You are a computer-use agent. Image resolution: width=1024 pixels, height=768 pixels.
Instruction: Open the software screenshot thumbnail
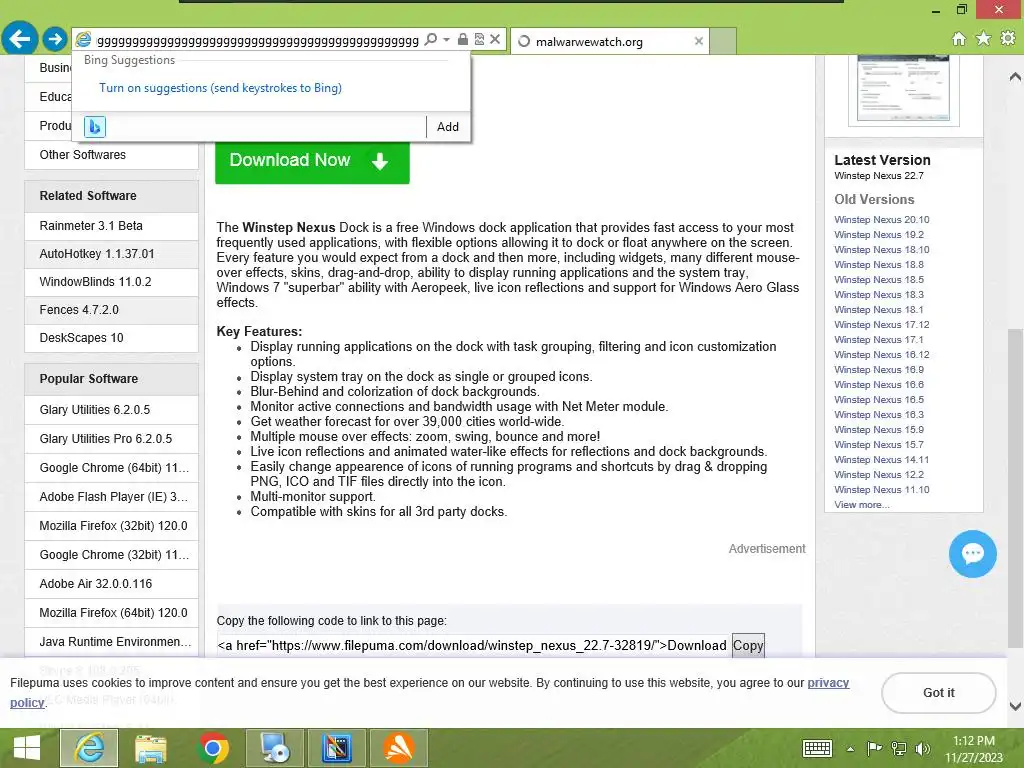tap(904, 90)
